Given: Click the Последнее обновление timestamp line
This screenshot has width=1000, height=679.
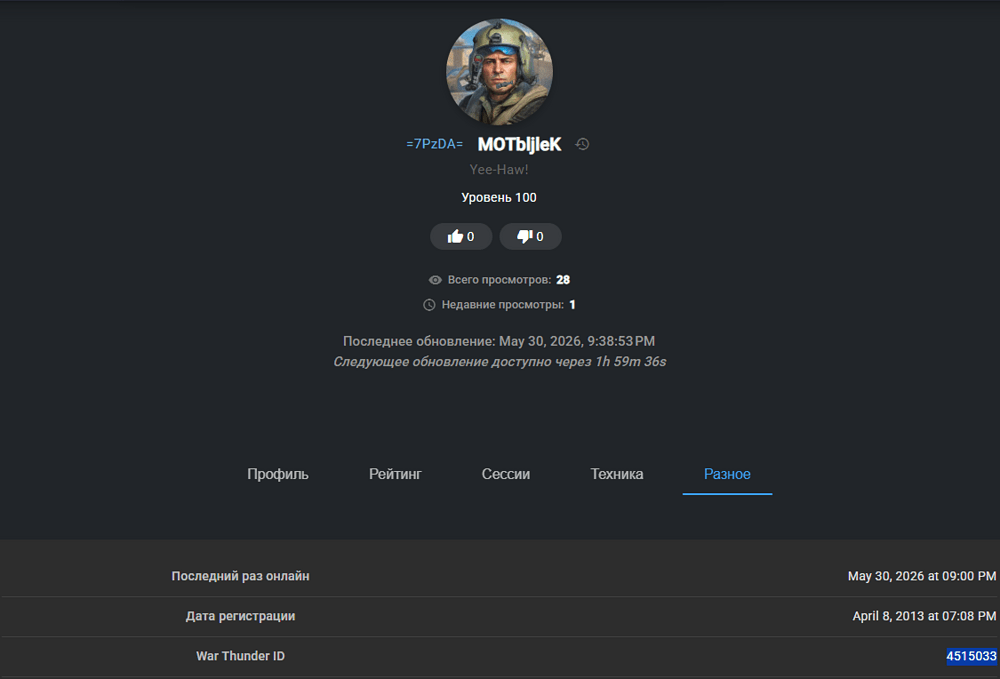Looking at the screenshot, I should pos(499,341).
